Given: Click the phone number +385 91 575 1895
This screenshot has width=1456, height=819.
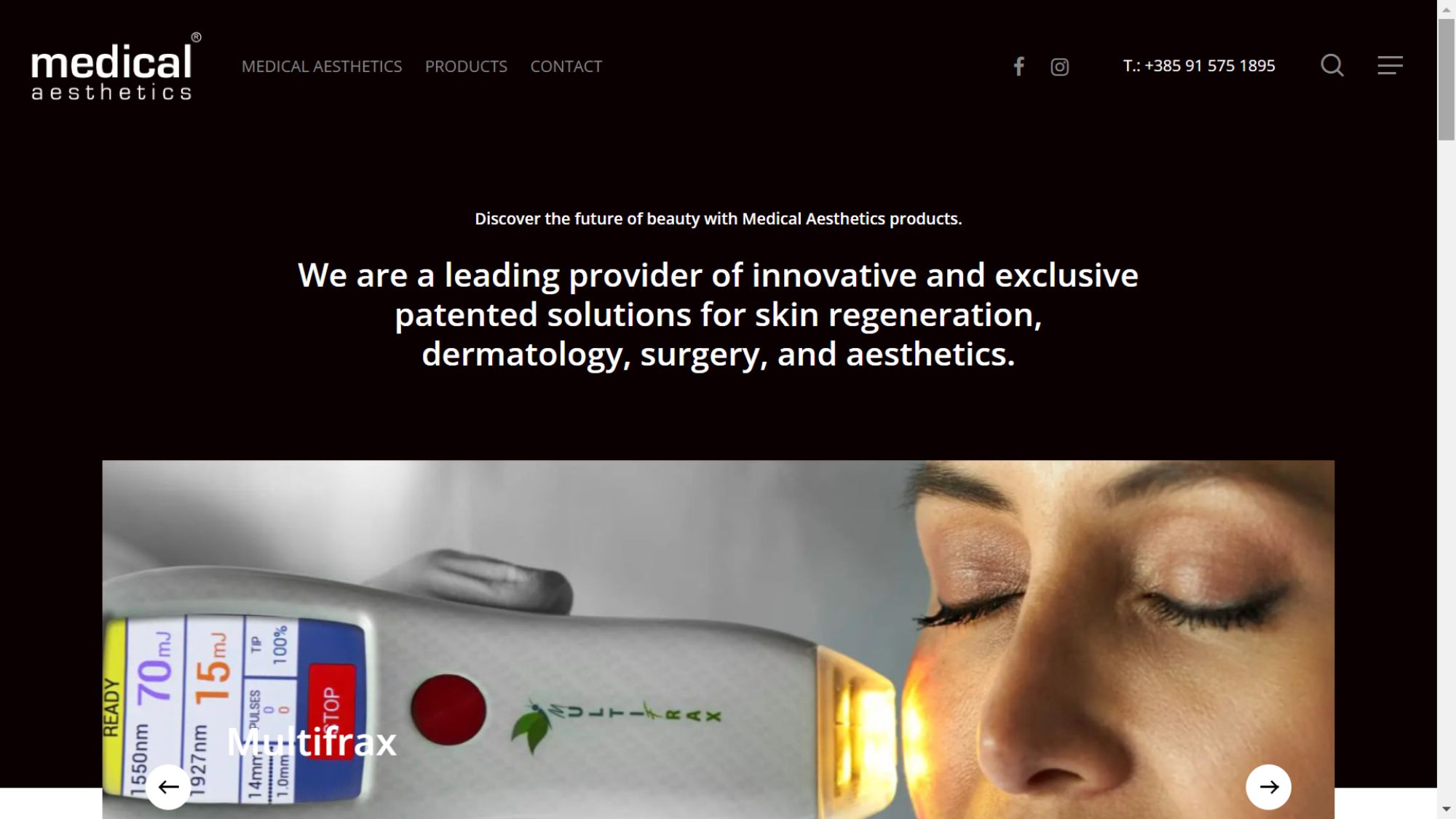Looking at the screenshot, I should (x=1199, y=66).
